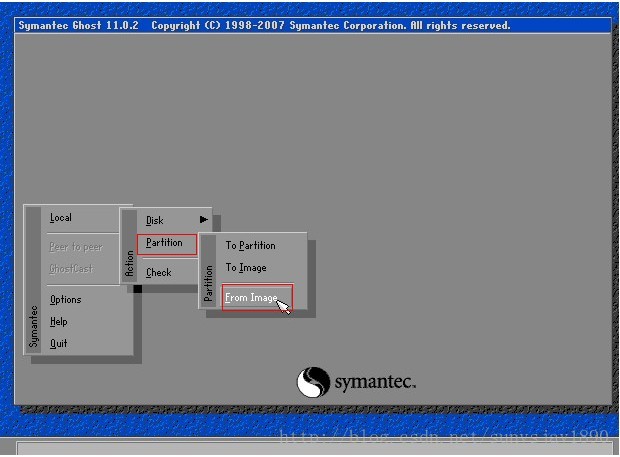Choose Quit to exit Ghost
This screenshot has height=457, width=620.
point(59,344)
